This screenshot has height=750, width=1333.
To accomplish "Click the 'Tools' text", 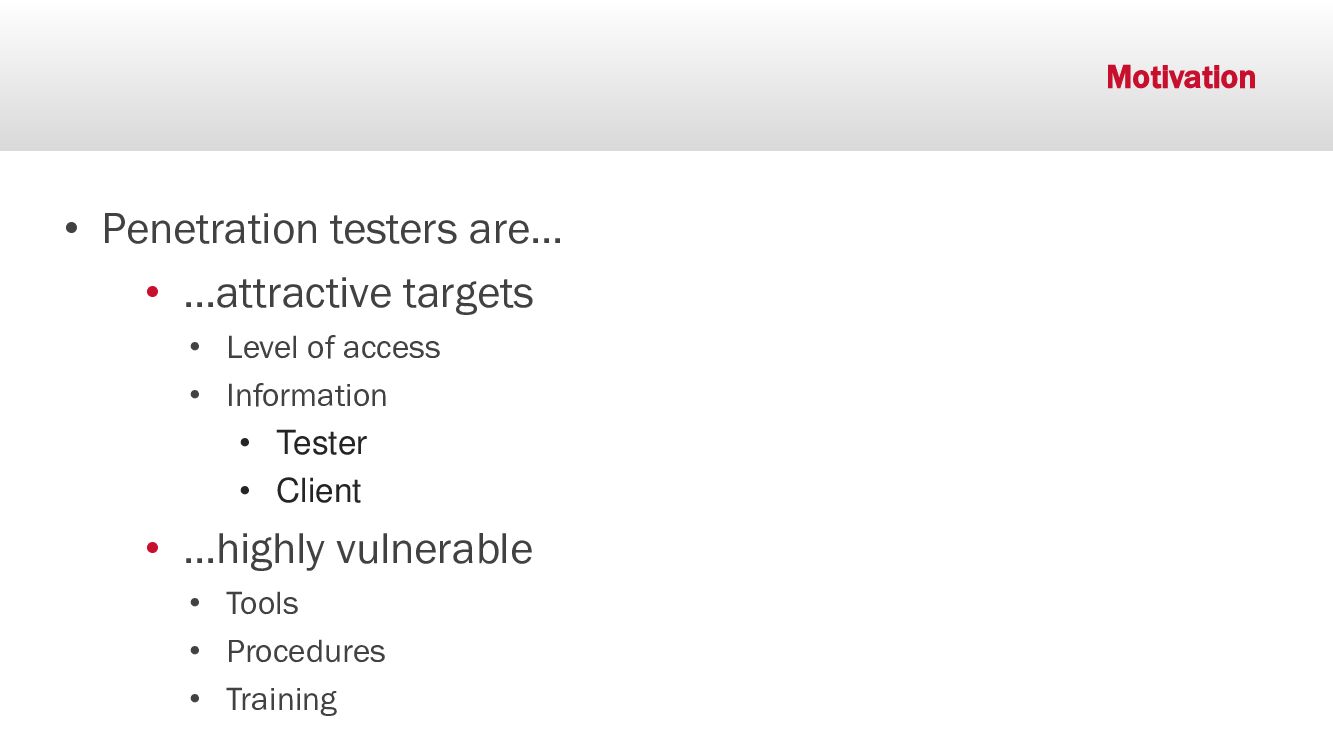I will 262,603.
